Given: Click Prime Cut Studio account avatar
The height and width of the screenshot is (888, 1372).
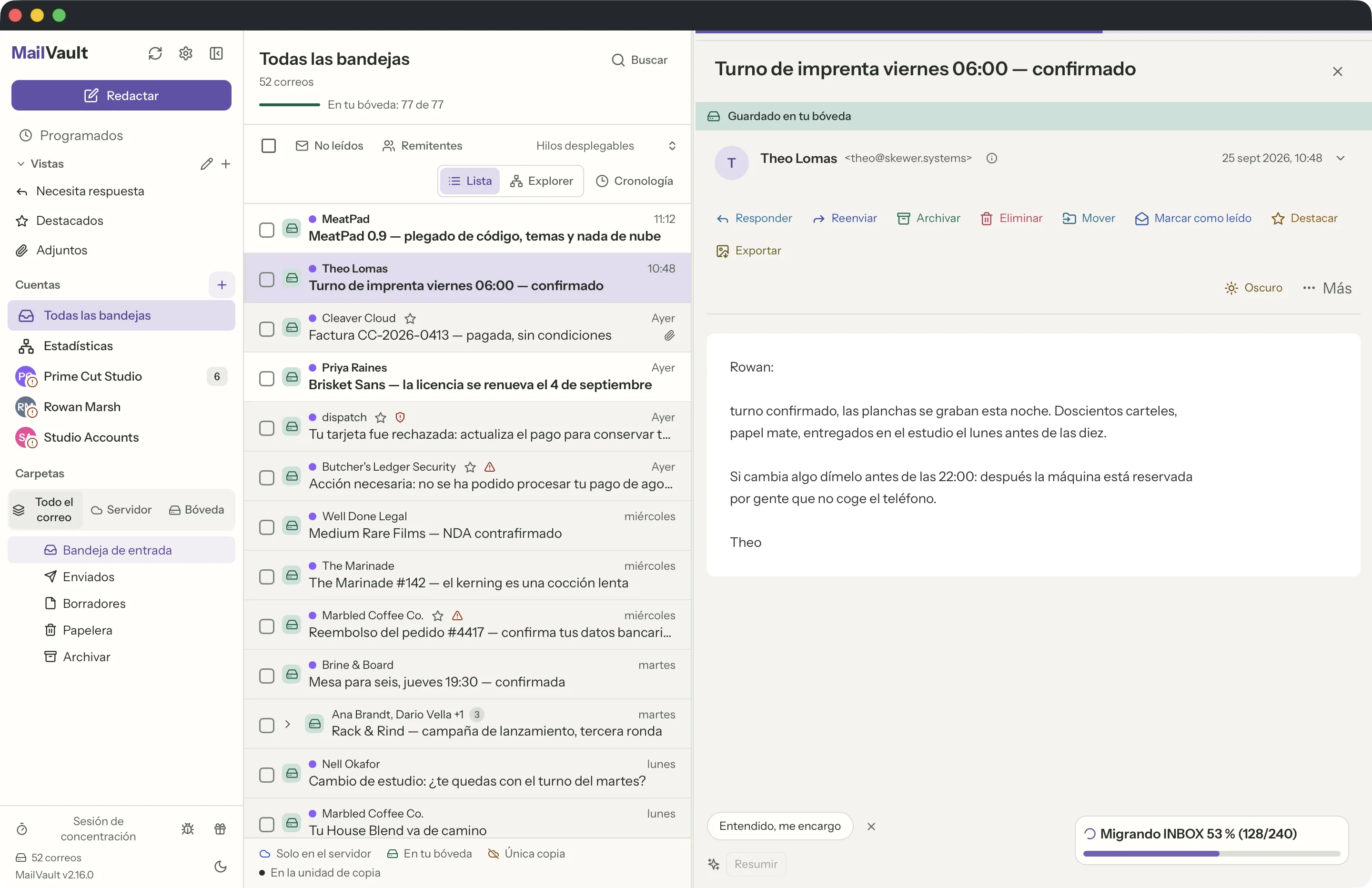Looking at the screenshot, I should point(25,376).
